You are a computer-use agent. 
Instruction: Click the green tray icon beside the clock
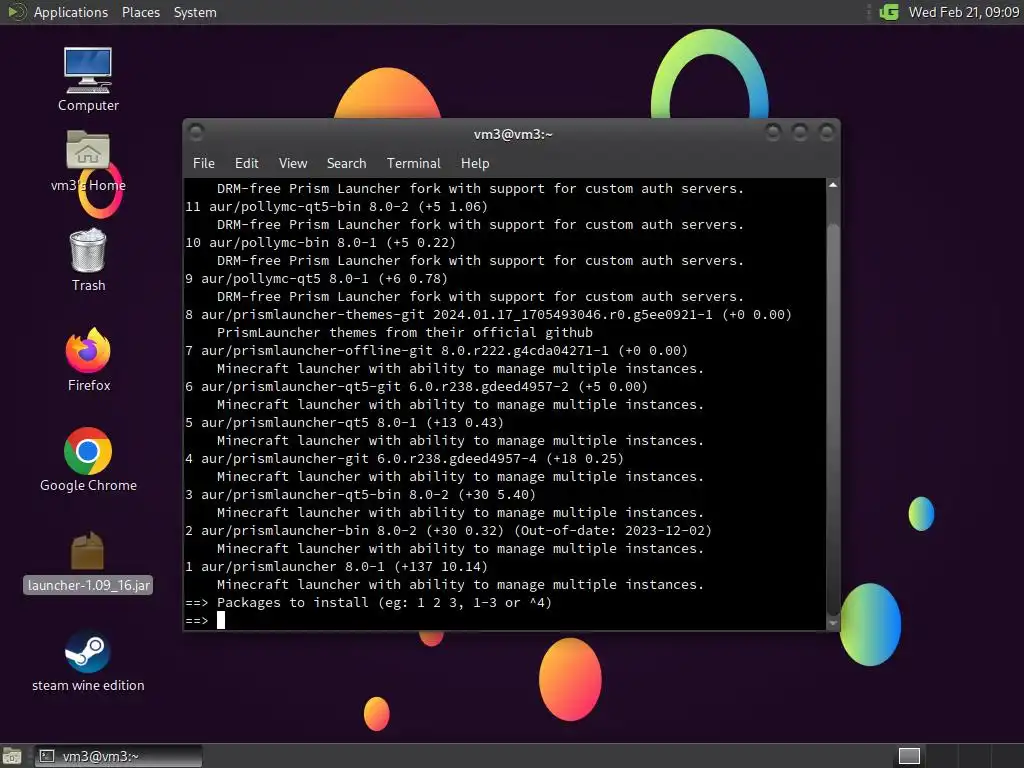tap(889, 12)
